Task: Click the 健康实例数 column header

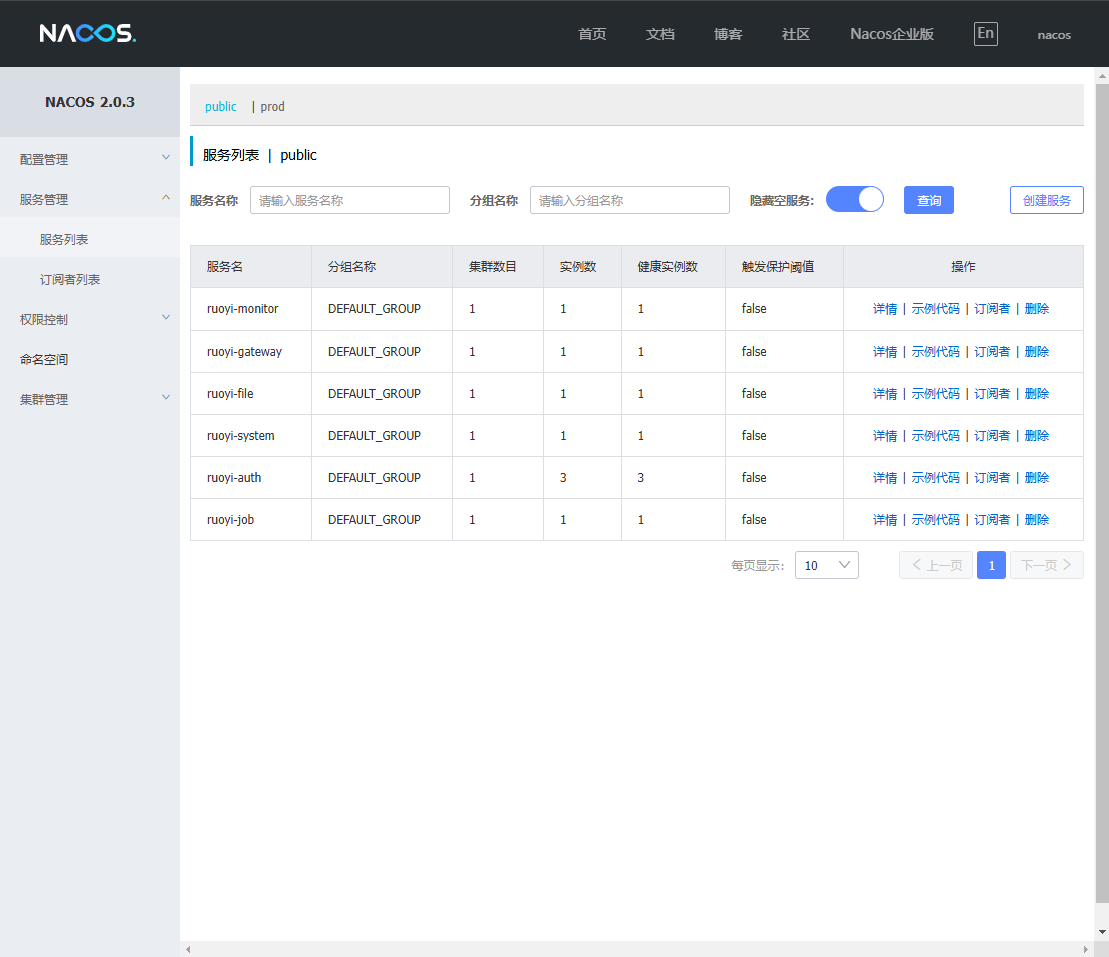Action: [x=673, y=267]
